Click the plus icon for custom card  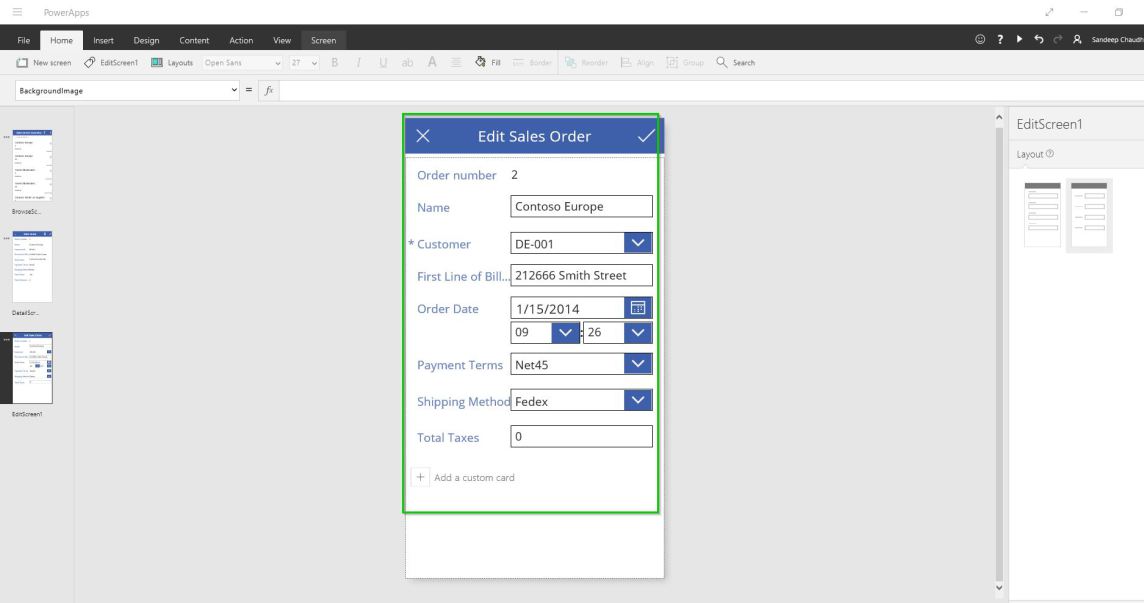pyautogui.click(x=420, y=477)
